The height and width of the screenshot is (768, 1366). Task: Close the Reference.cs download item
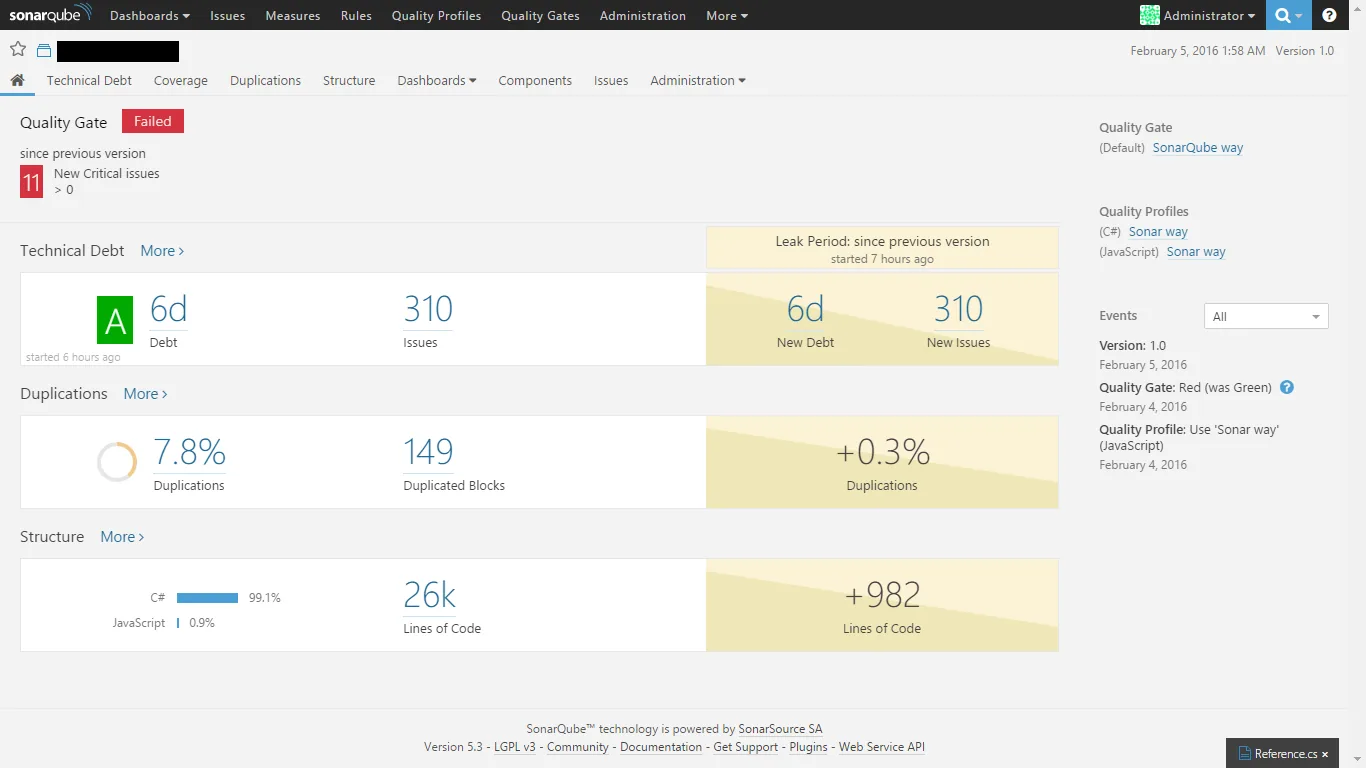1325,754
